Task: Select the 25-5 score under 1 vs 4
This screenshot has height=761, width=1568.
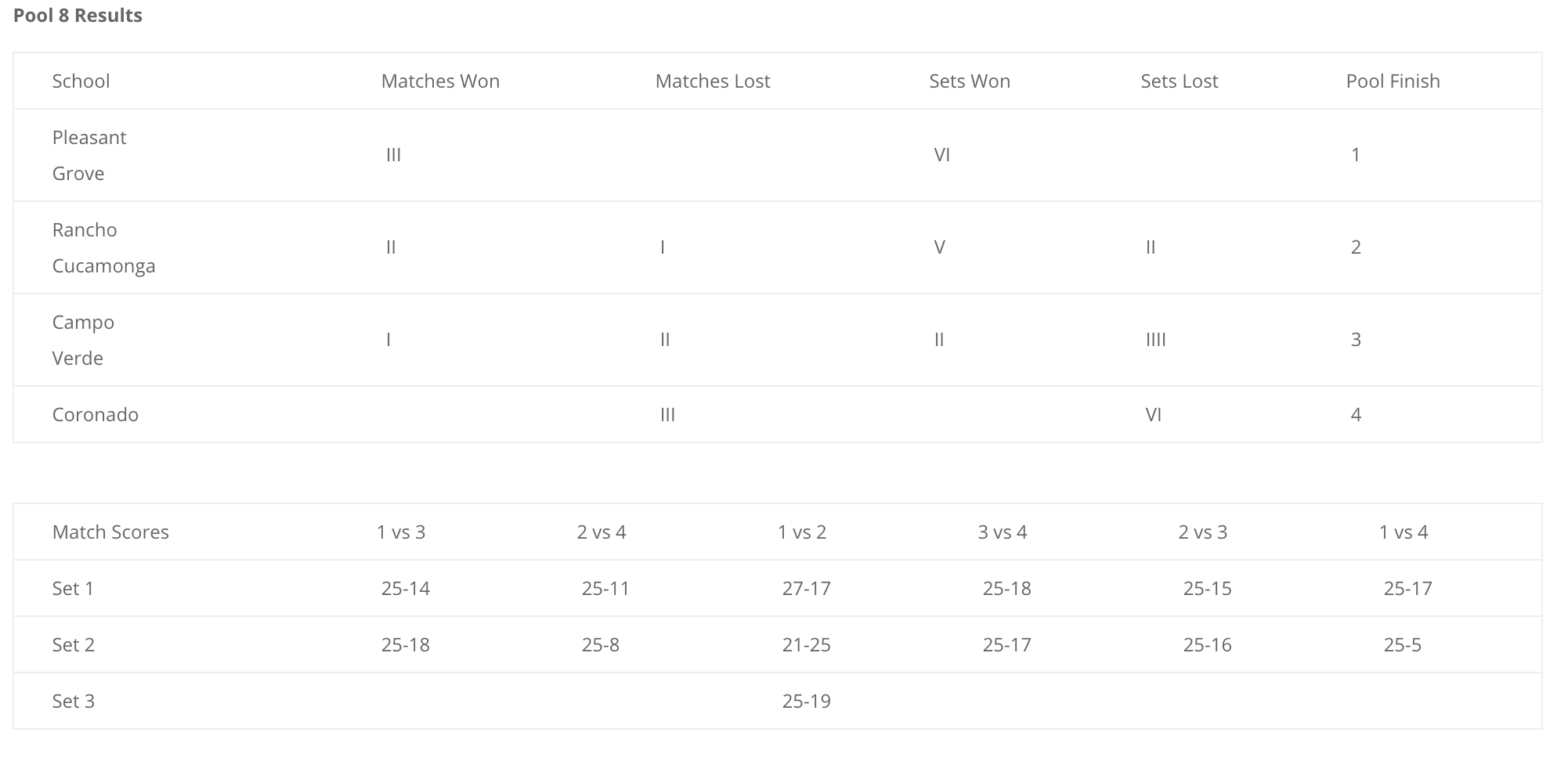Action: tap(1403, 645)
